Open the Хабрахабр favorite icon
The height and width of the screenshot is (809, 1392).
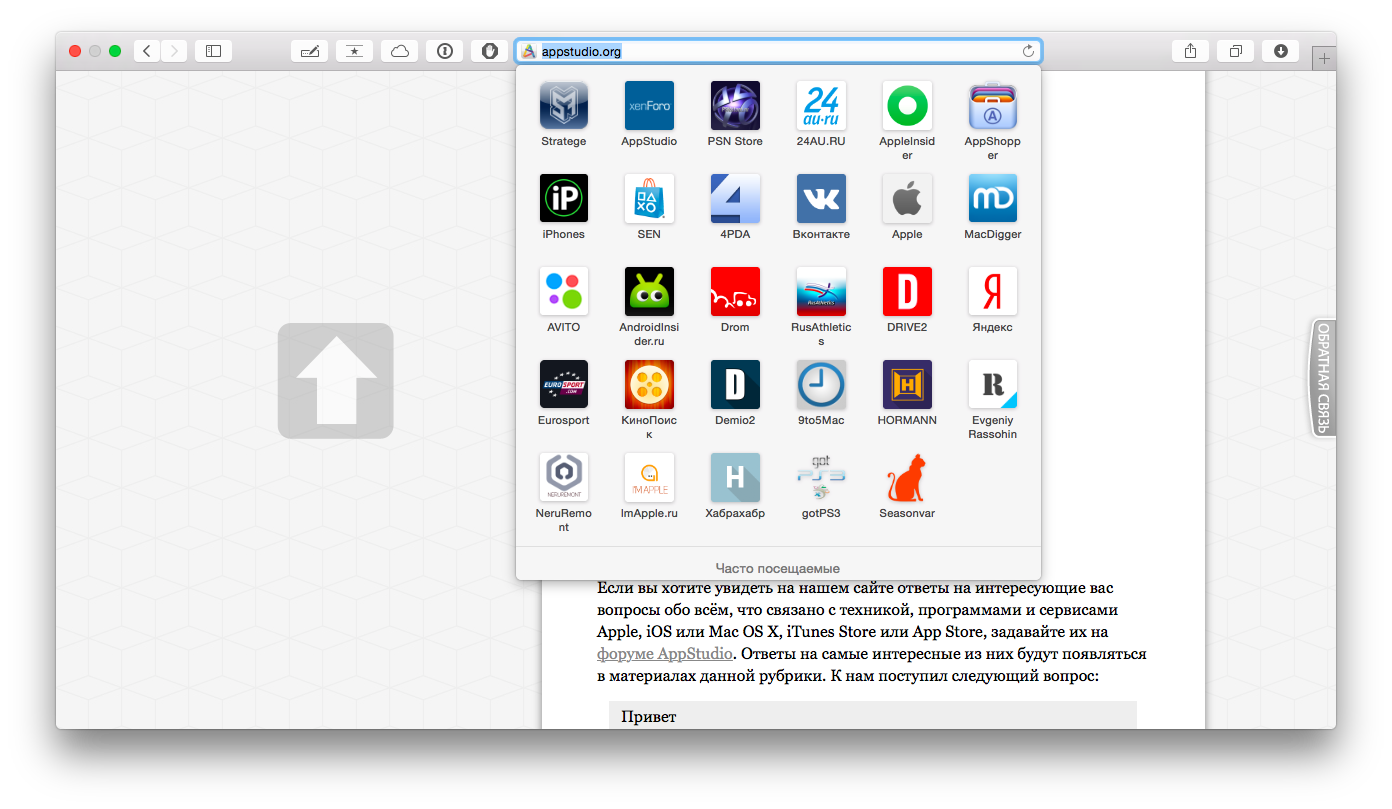pos(735,478)
